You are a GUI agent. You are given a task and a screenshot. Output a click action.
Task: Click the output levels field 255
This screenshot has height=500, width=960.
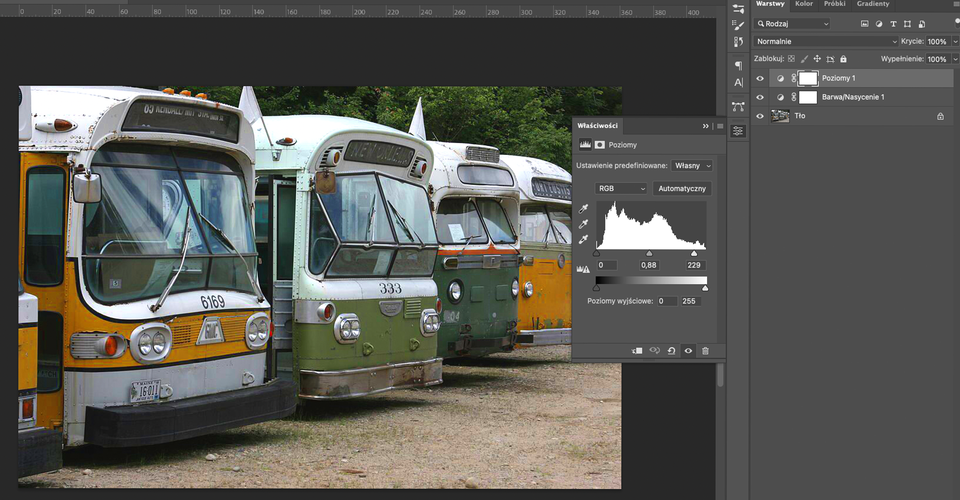pyautogui.click(x=691, y=301)
